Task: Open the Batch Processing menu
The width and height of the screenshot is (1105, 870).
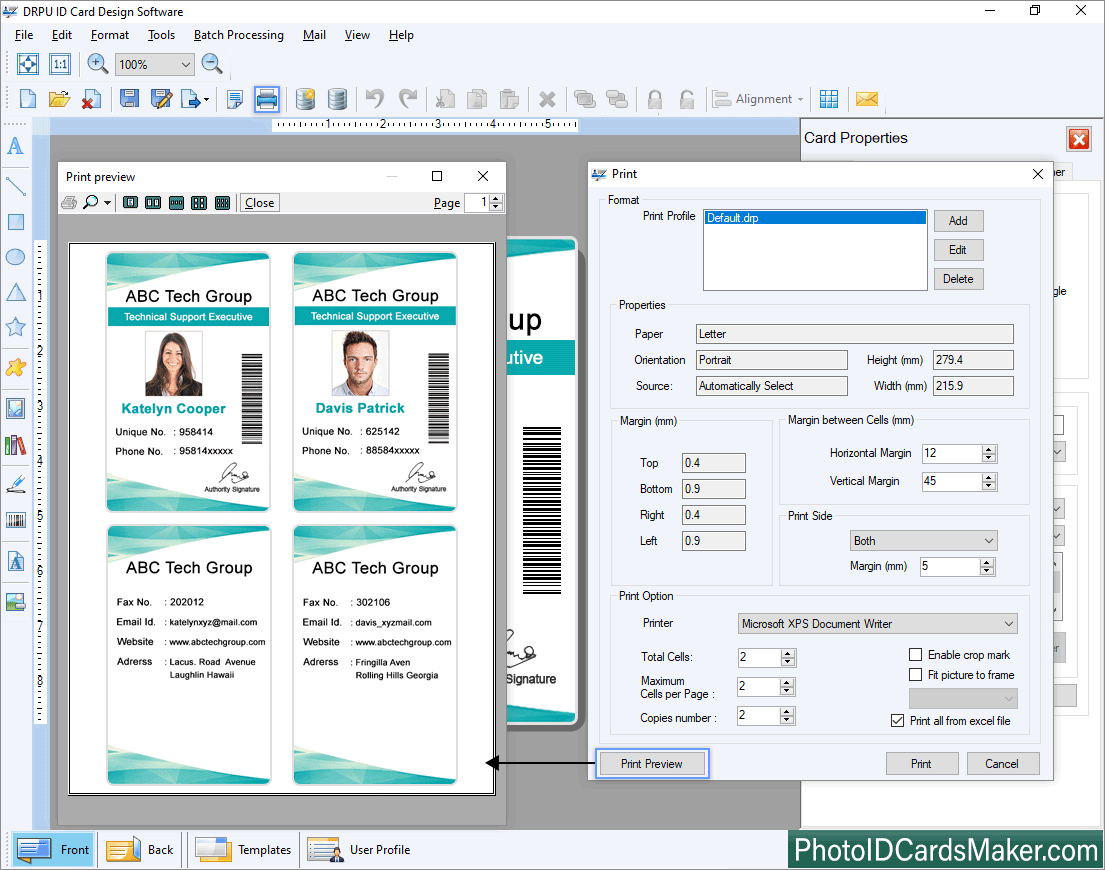Action: tap(238, 35)
